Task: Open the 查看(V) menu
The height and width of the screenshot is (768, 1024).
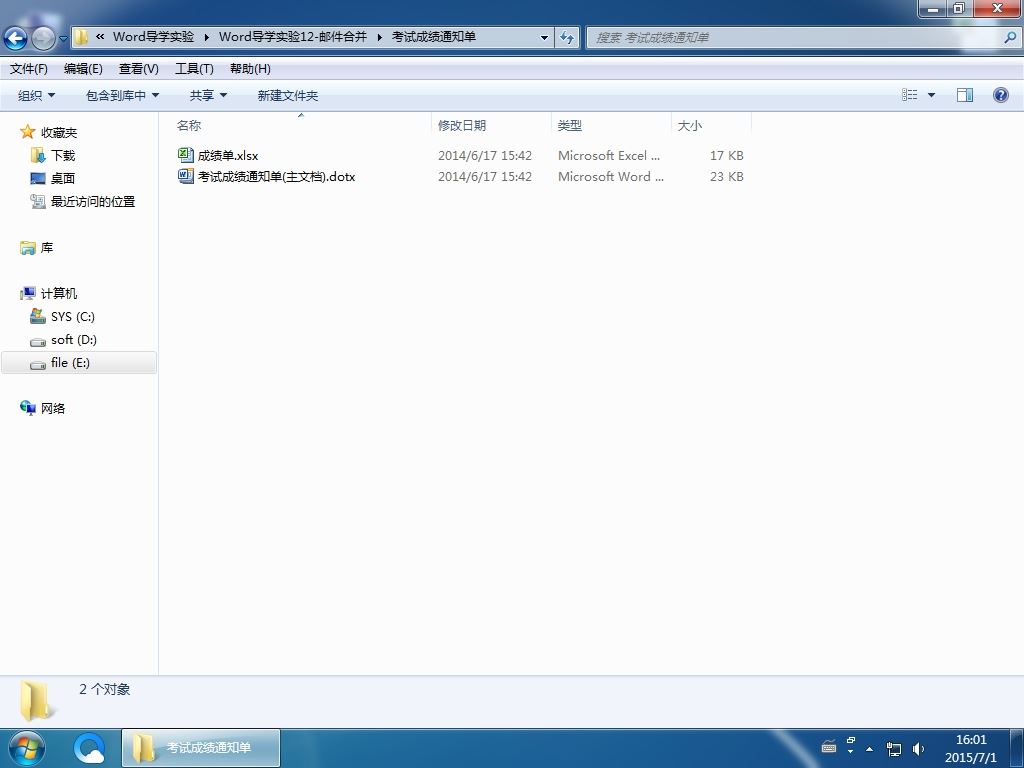Action: pos(138,69)
